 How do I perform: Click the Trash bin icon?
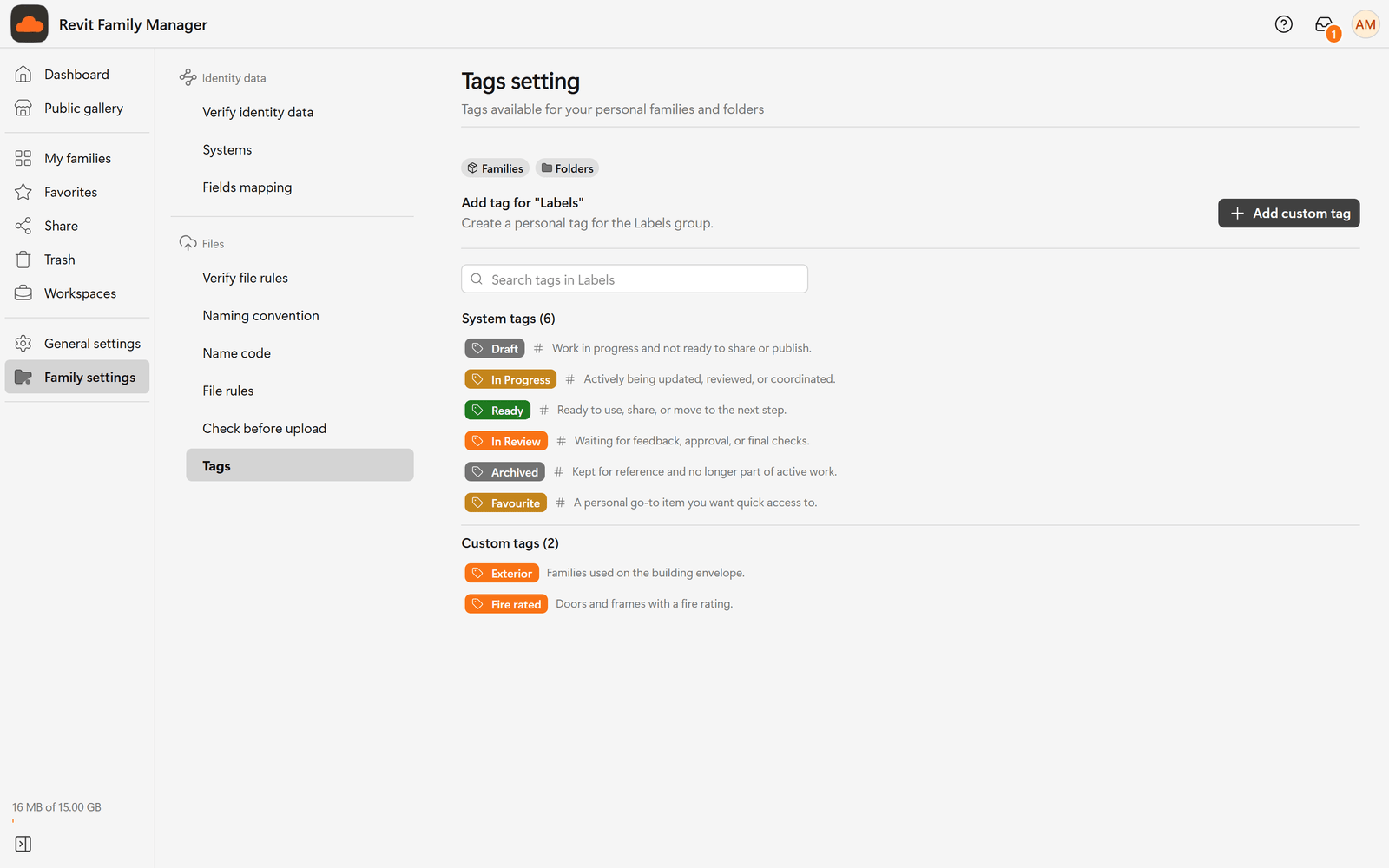[23, 260]
